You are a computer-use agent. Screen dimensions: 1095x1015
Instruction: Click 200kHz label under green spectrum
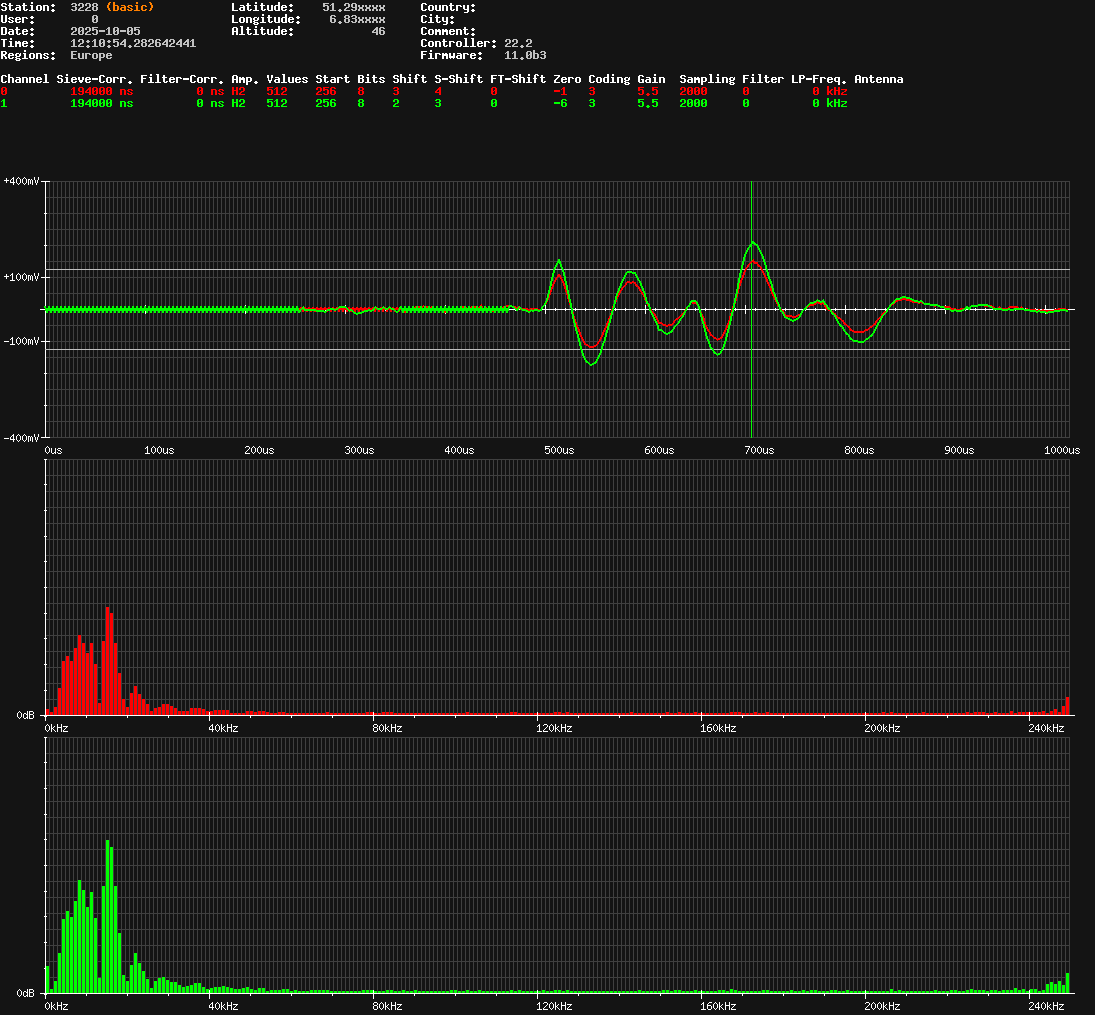click(x=882, y=1006)
